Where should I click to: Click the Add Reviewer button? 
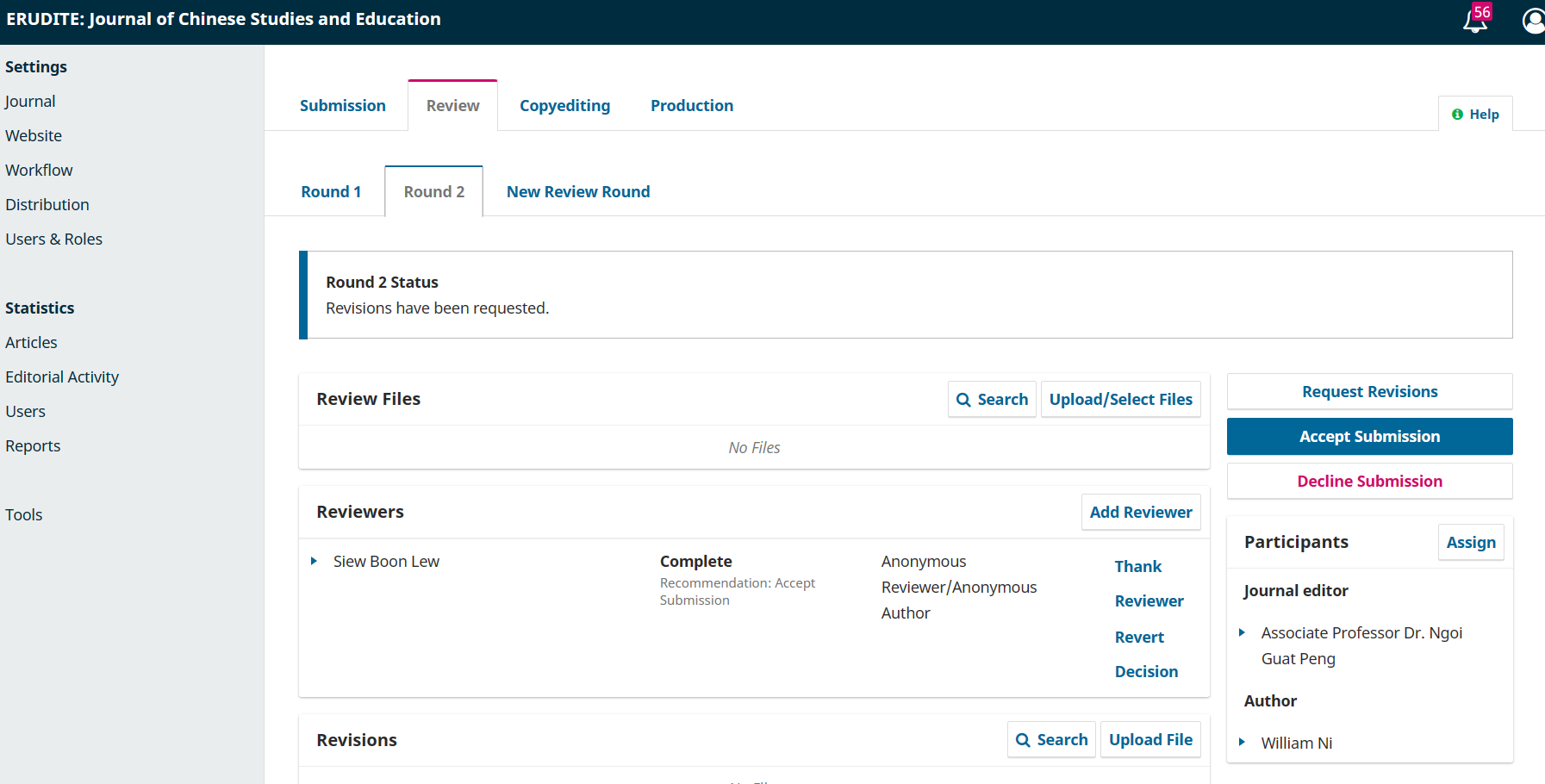pyautogui.click(x=1140, y=513)
